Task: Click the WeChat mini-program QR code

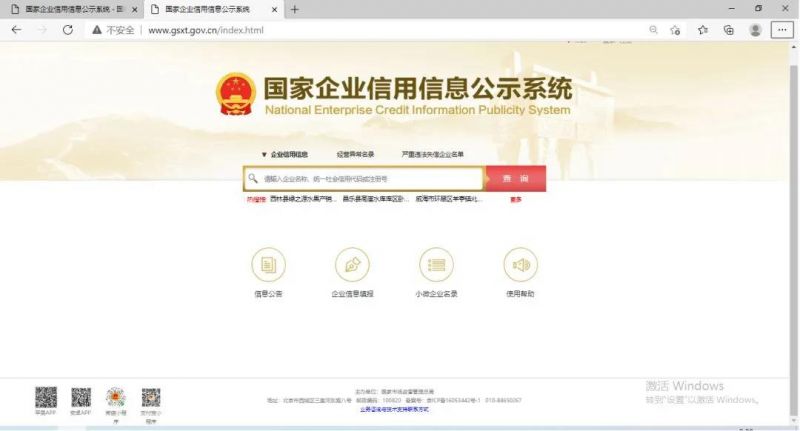Action: click(116, 397)
